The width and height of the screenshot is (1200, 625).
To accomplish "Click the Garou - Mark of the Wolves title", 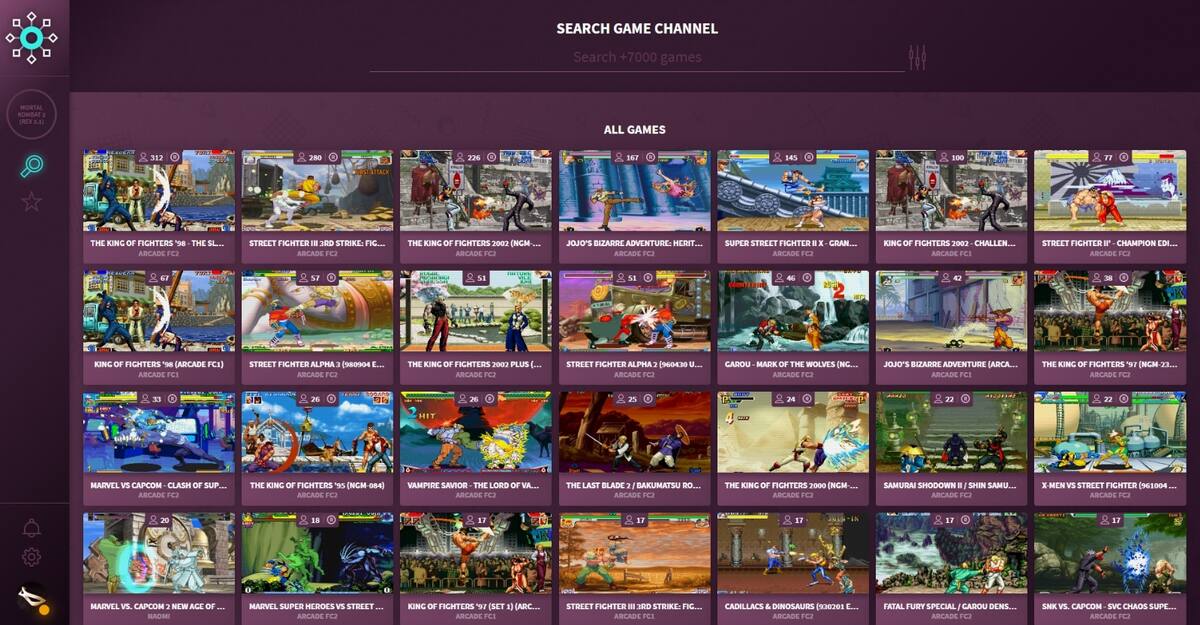I will click(x=792, y=364).
